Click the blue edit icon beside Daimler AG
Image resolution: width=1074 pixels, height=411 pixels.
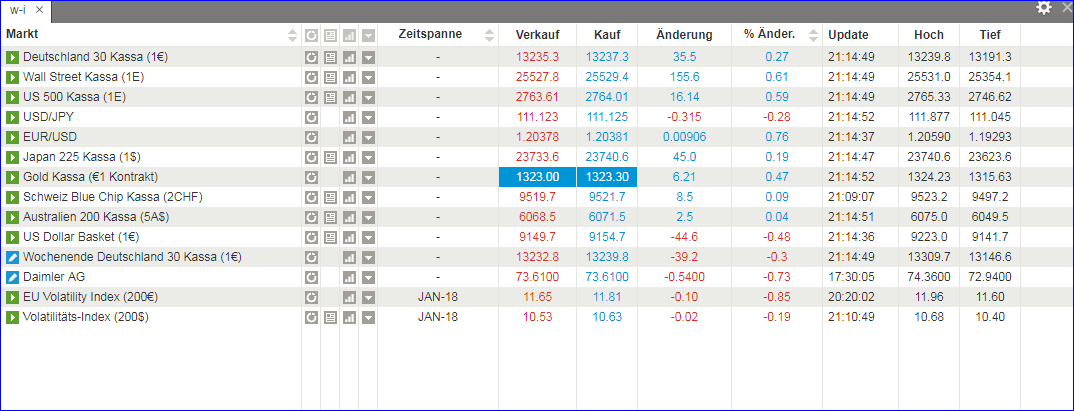pos(13,277)
